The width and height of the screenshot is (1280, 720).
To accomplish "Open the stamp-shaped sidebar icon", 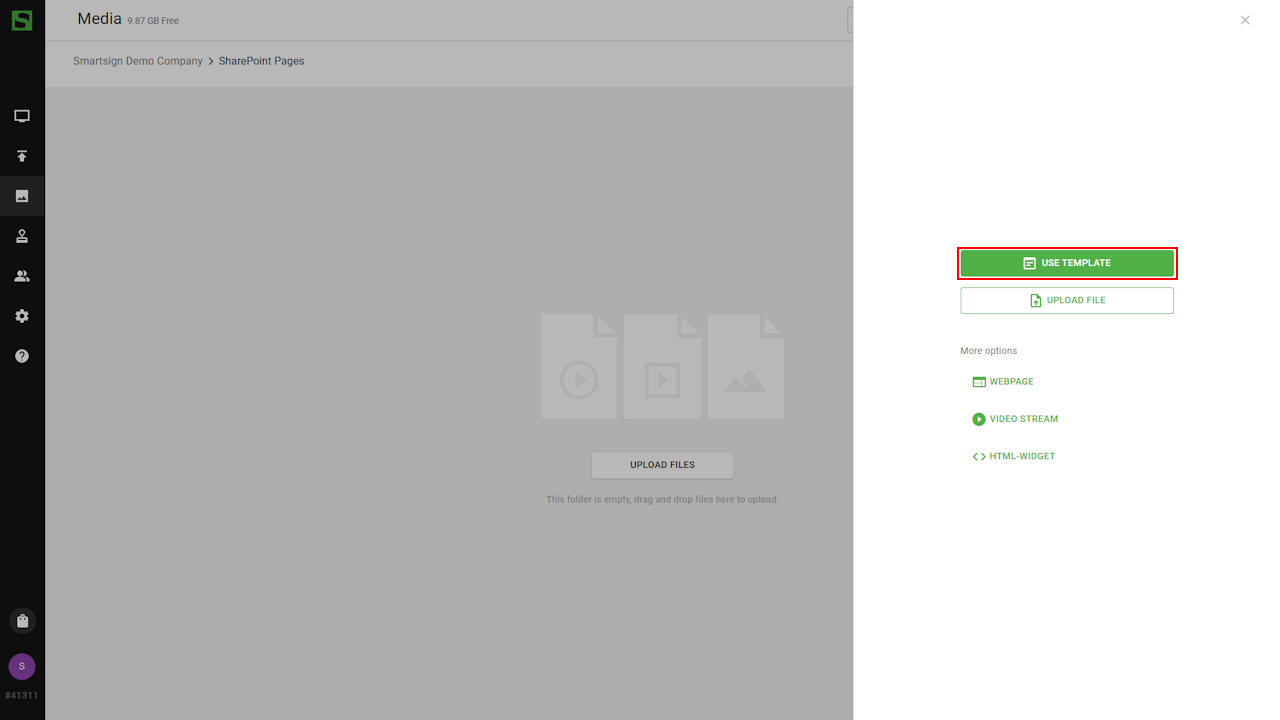I will tap(22, 236).
